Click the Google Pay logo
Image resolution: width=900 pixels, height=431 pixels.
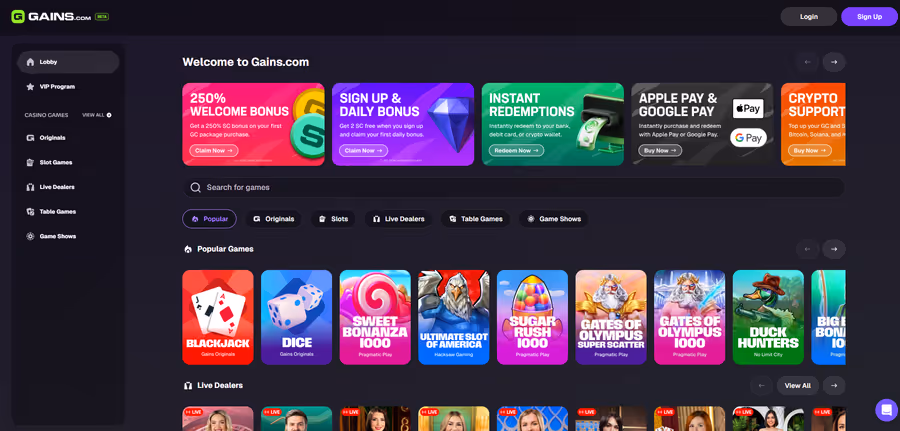(x=748, y=138)
